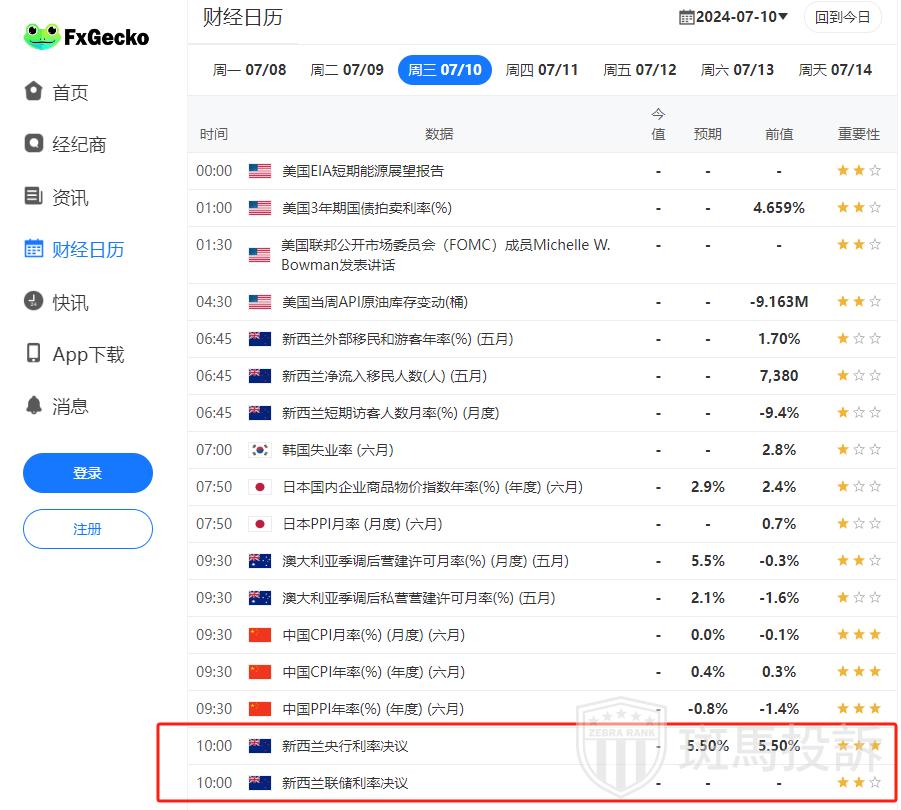This screenshot has height=810, width=901.
Task: Click the 快讯 clock icon
Action: 34,302
